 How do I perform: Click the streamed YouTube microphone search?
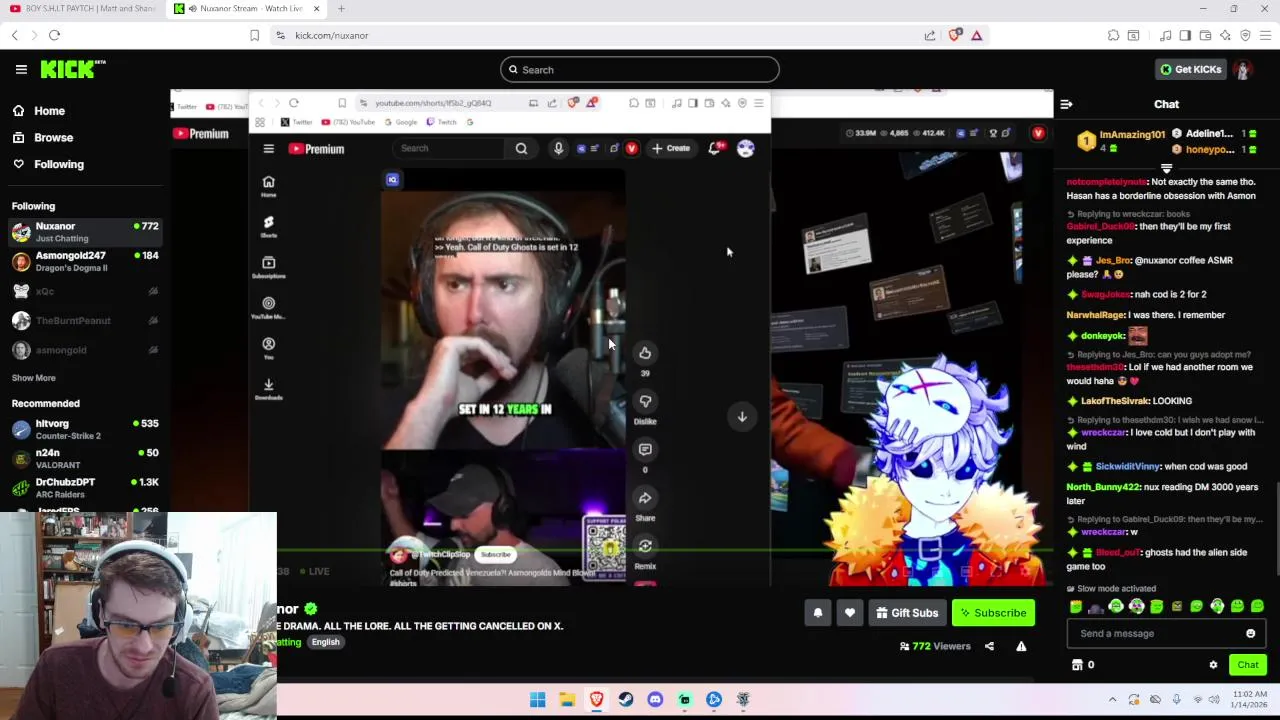pos(558,148)
